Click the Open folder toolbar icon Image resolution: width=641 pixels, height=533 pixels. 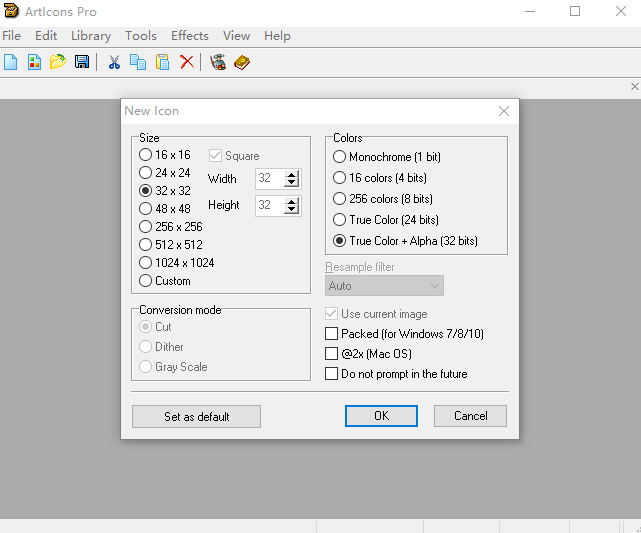tap(58, 62)
